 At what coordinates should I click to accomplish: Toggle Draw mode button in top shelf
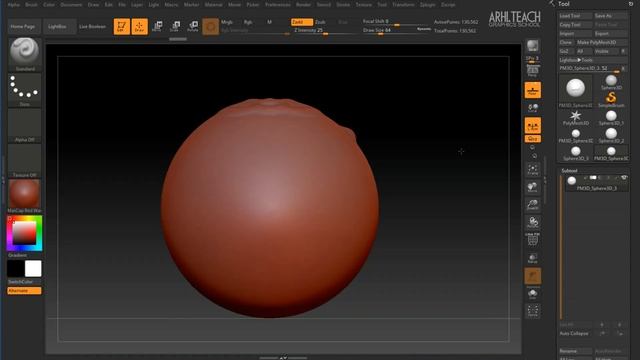pyautogui.click(x=140, y=27)
